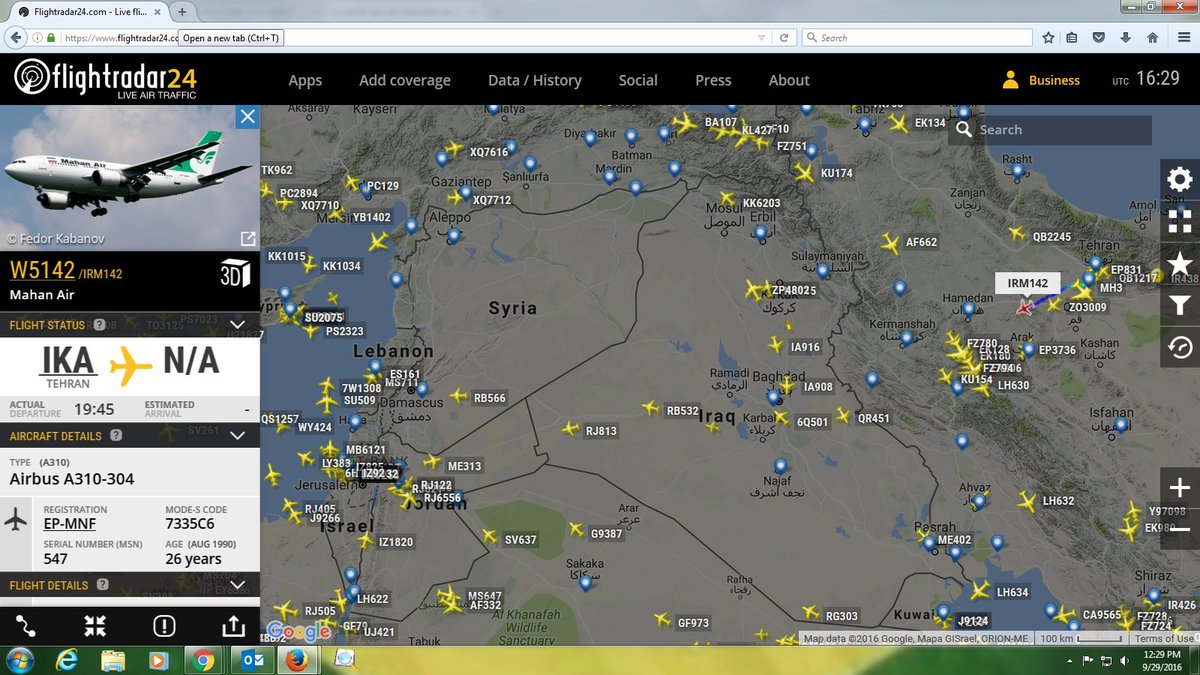Select flight RB532 plane on map
The height and width of the screenshot is (675, 1200).
651,408
